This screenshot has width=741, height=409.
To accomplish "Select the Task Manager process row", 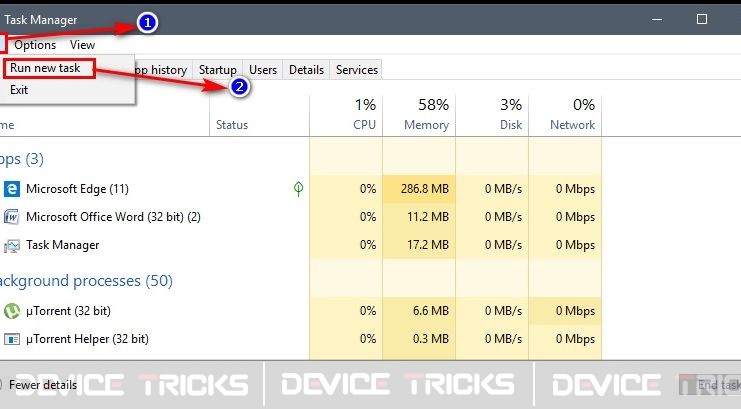I will click(x=301, y=245).
